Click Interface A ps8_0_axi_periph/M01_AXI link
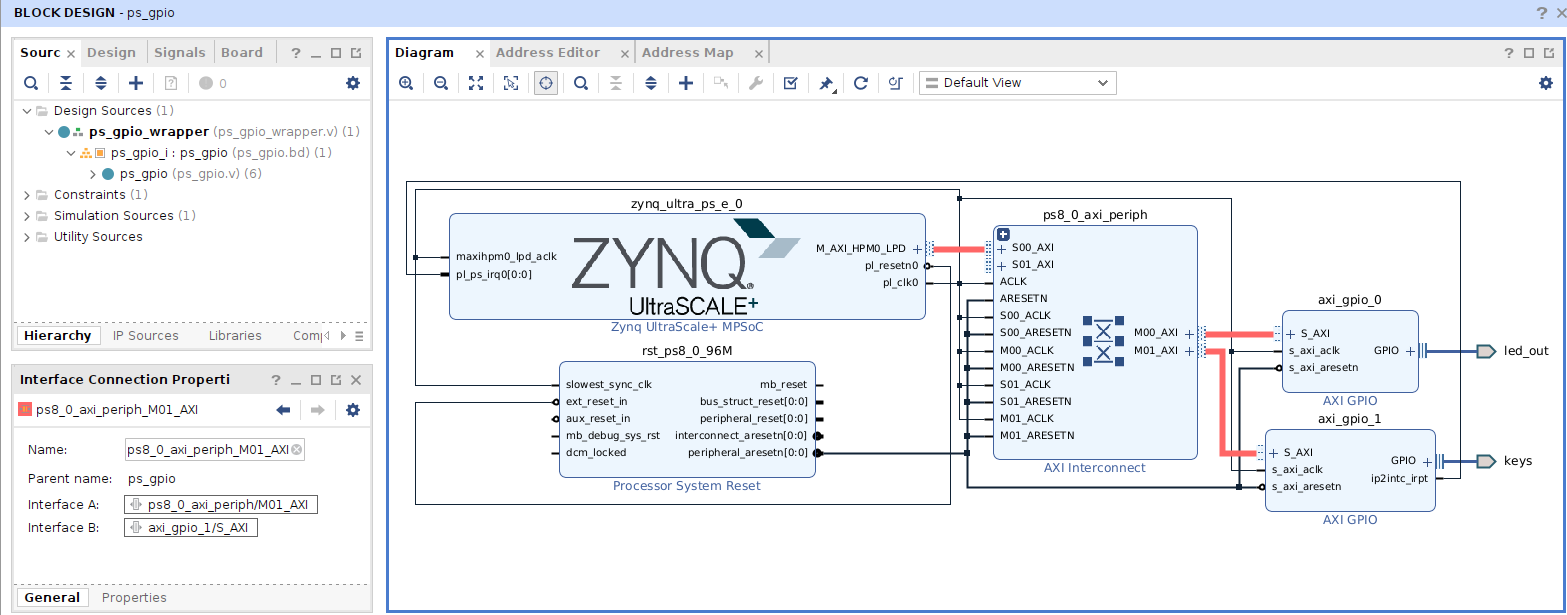Viewport: 1567px width, 615px height. pos(221,505)
